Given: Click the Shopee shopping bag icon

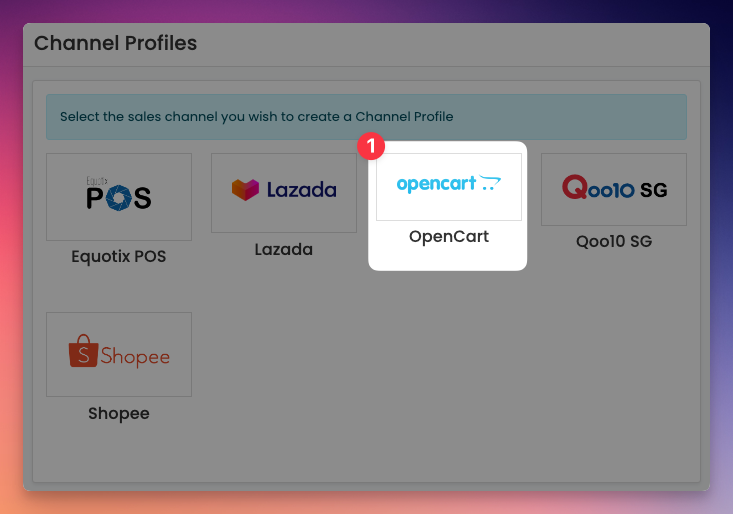Looking at the screenshot, I should pos(83,350).
